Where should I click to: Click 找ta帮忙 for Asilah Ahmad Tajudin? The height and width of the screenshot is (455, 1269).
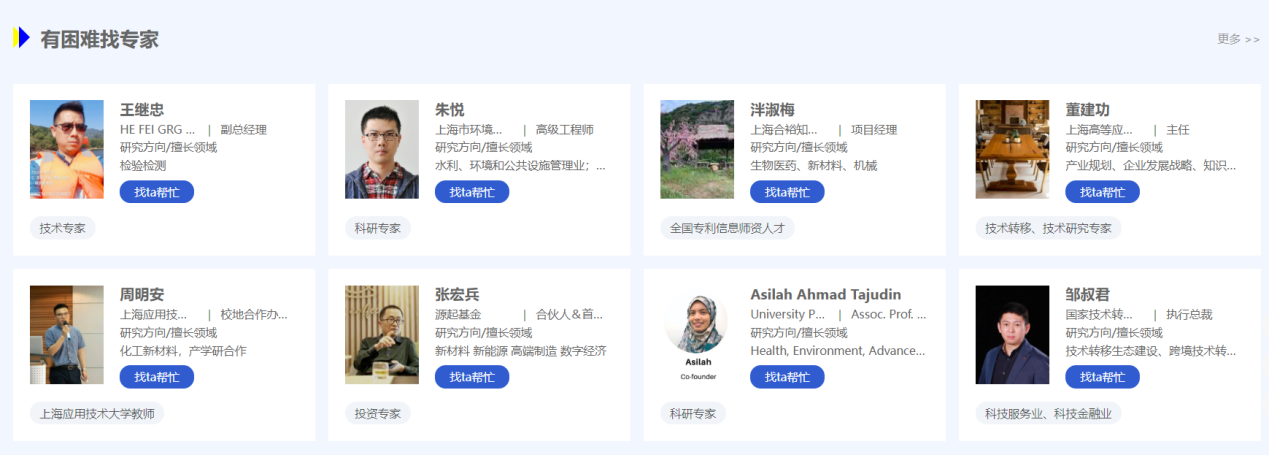tap(787, 377)
